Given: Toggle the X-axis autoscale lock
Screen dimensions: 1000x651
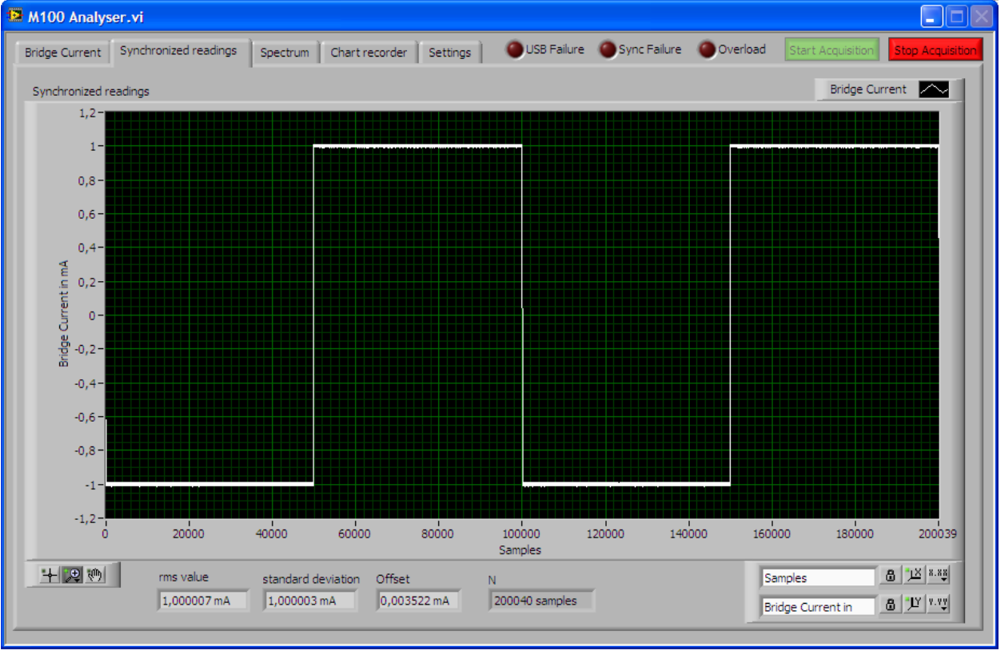Looking at the screenshot, I should 890,576.
